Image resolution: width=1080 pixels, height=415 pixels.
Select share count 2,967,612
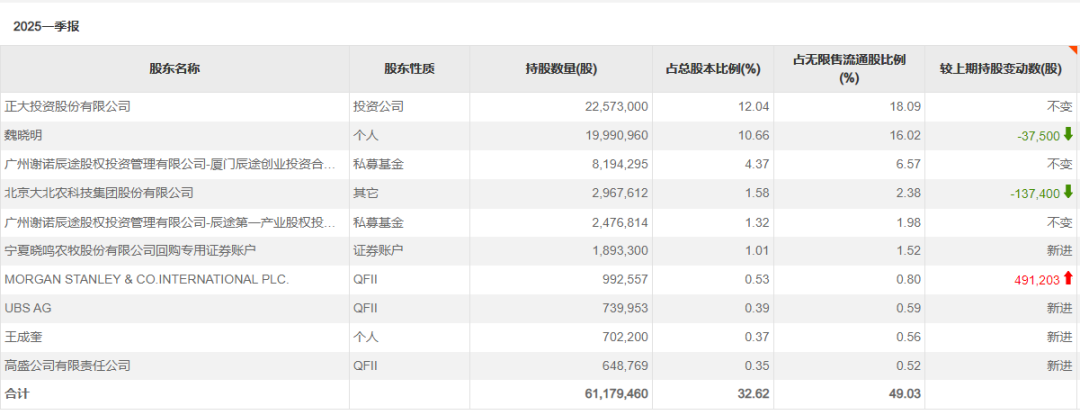point(620,193)
